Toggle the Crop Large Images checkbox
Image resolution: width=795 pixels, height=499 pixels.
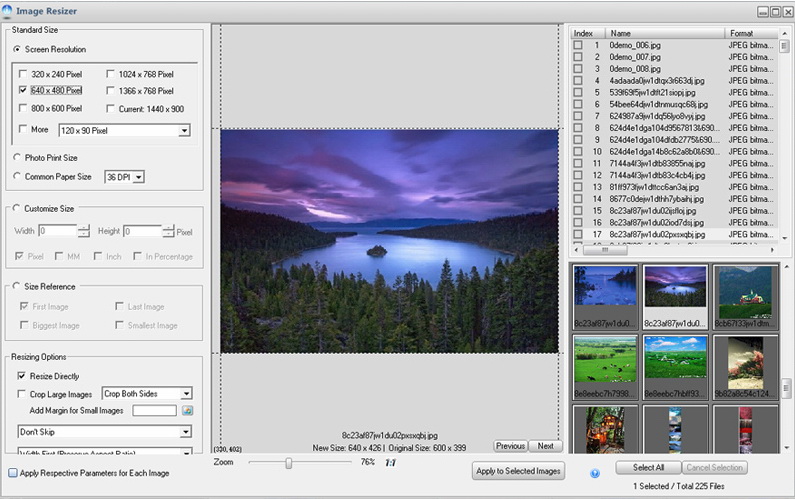tap(23, 394)
